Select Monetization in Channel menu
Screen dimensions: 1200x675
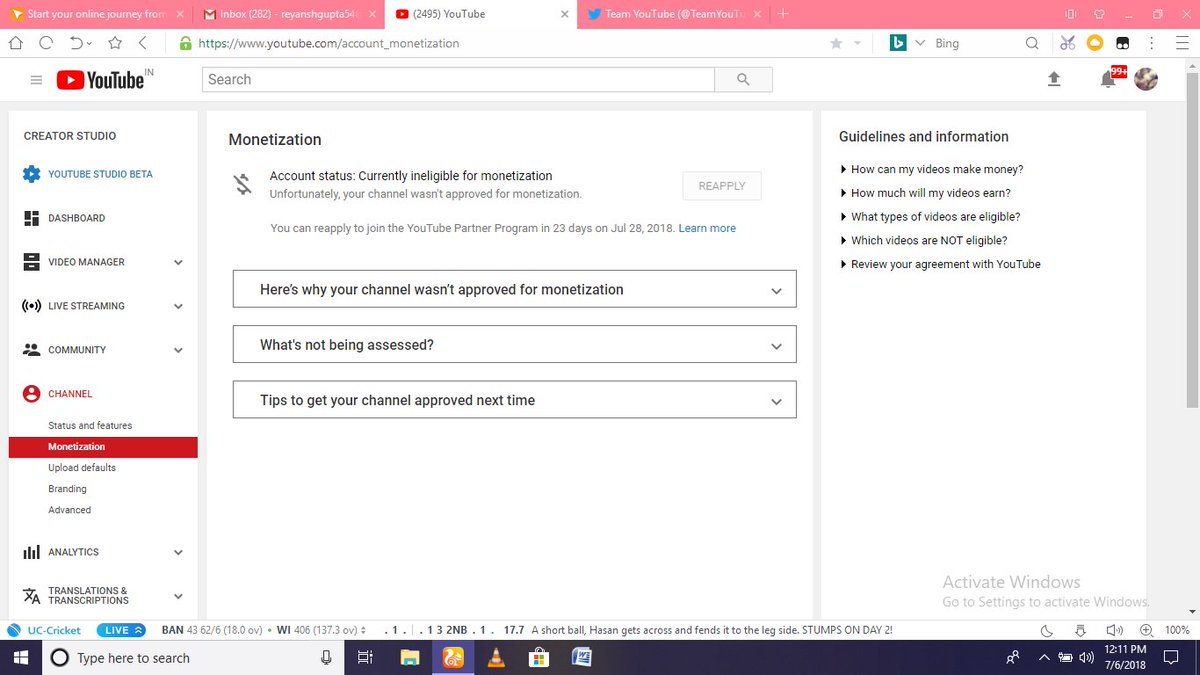[x=103, y=447]
